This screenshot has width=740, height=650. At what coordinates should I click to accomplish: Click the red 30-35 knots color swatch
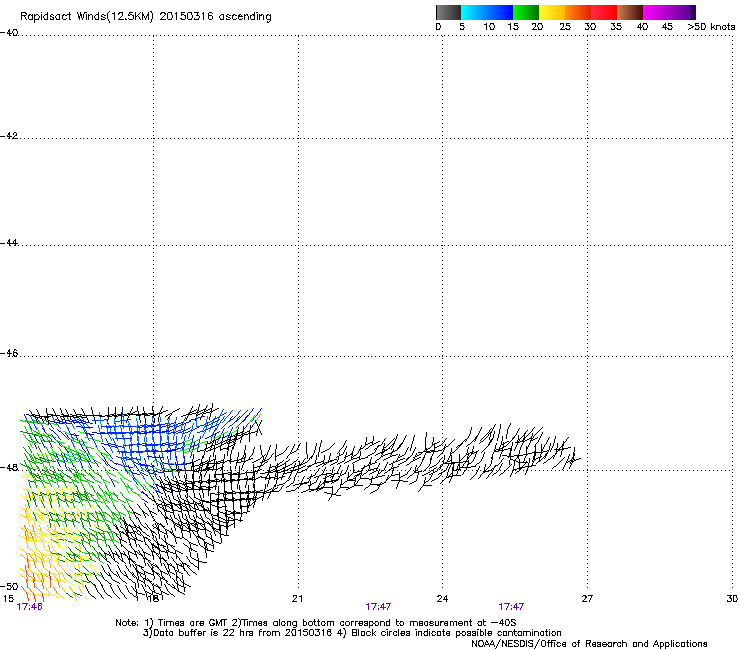[604, 12]
